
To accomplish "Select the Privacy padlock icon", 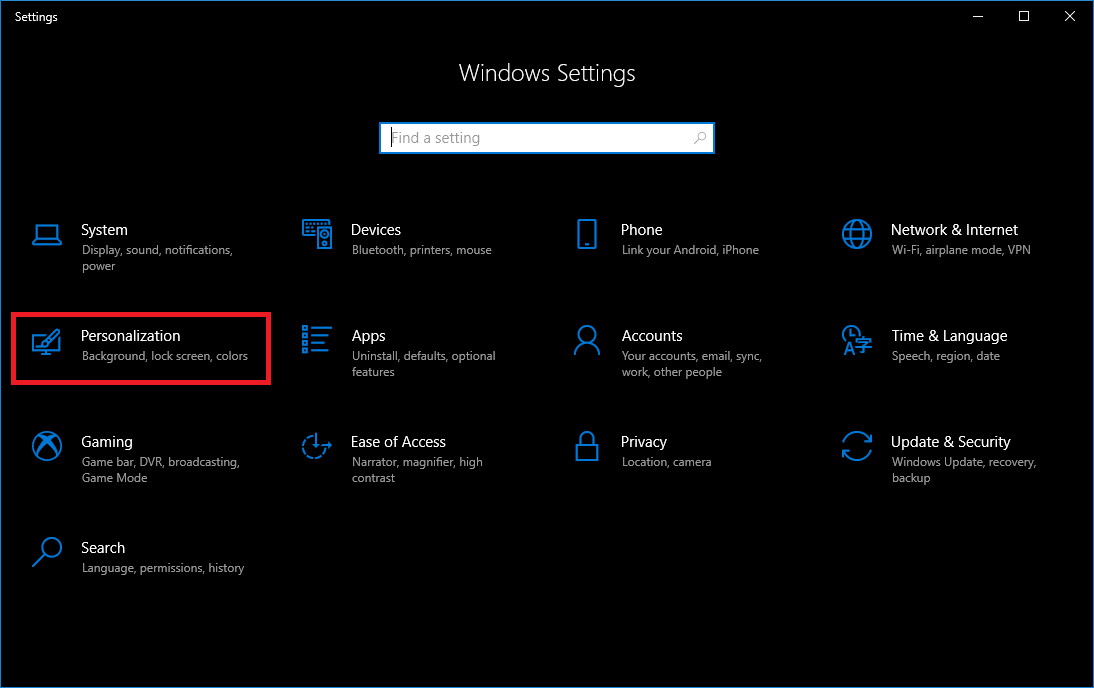I will point(587,446).
